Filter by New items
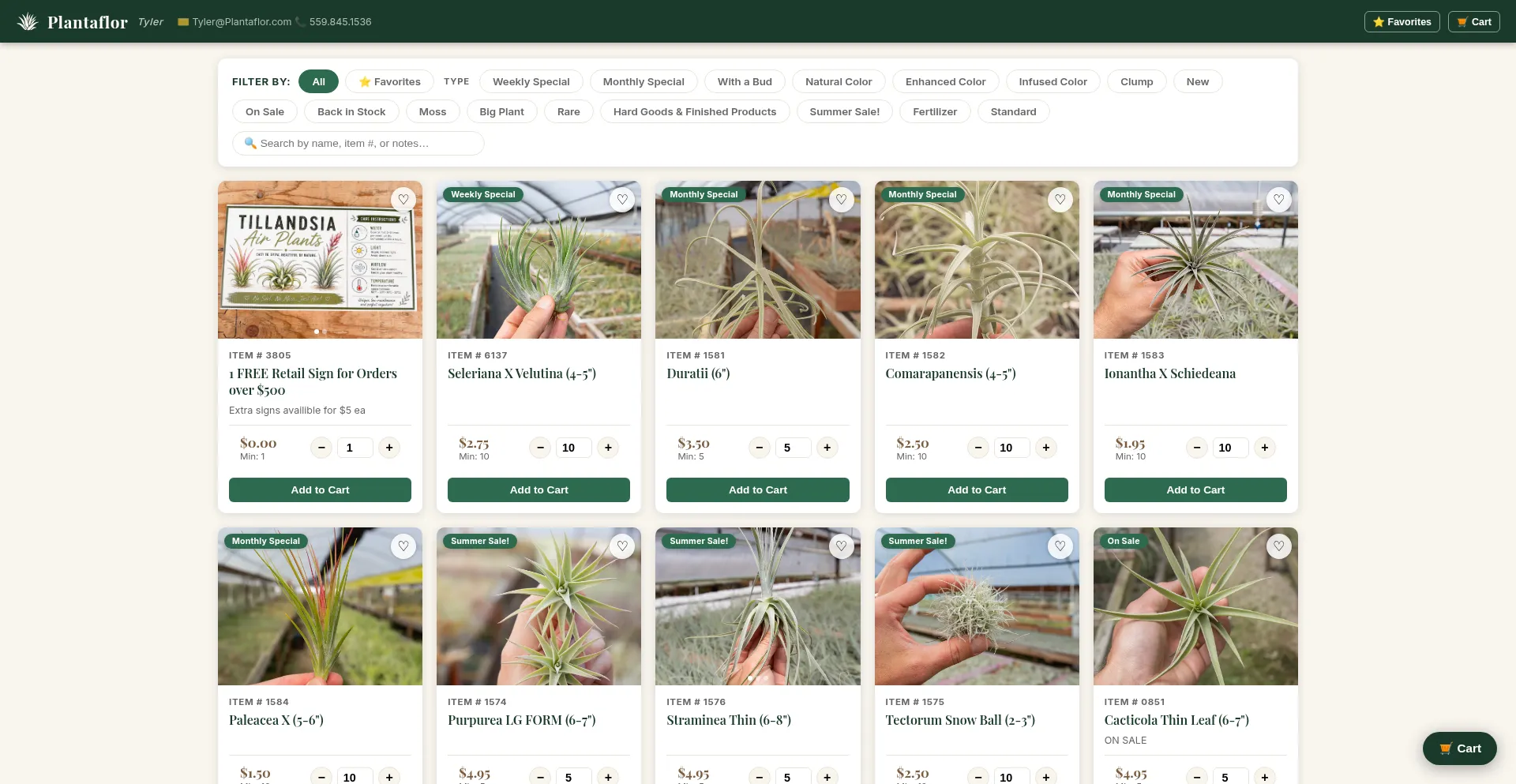 (1197, 81)
